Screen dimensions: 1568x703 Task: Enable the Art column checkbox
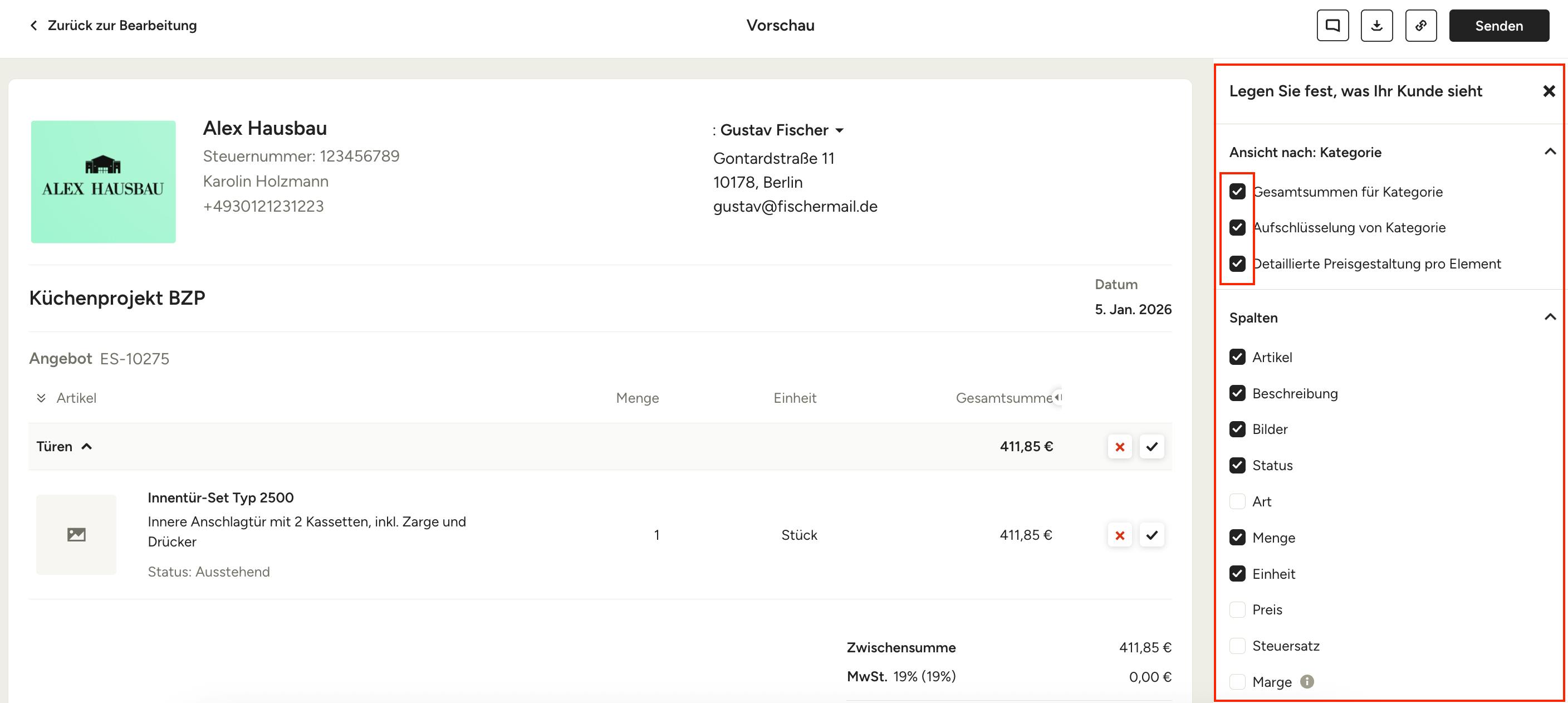(1237, 501)
